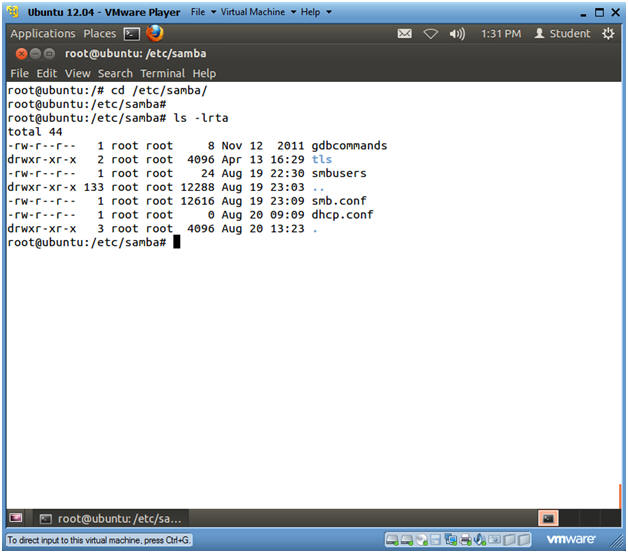This screenshot has height=553, width=628.
Task: Click the gdbcommands file name
Action: (x=349, y=146)
